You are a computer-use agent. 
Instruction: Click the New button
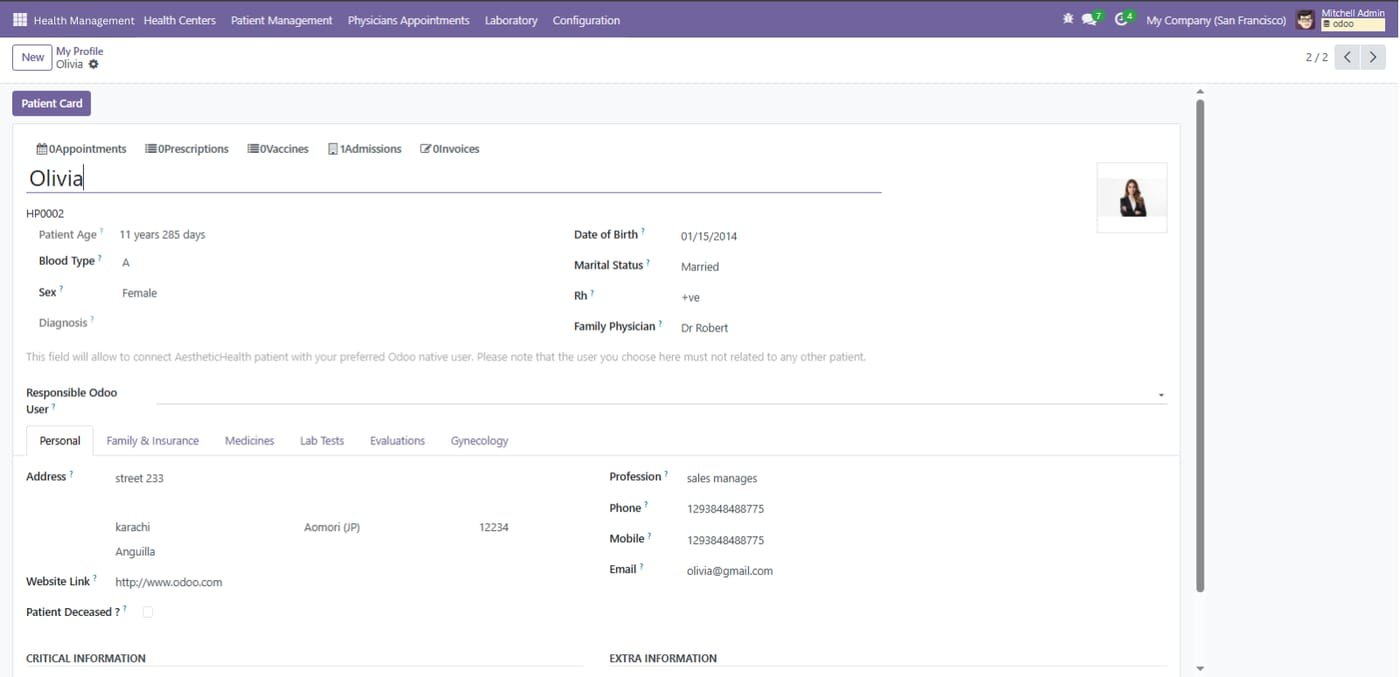click(x=33, y=57)
